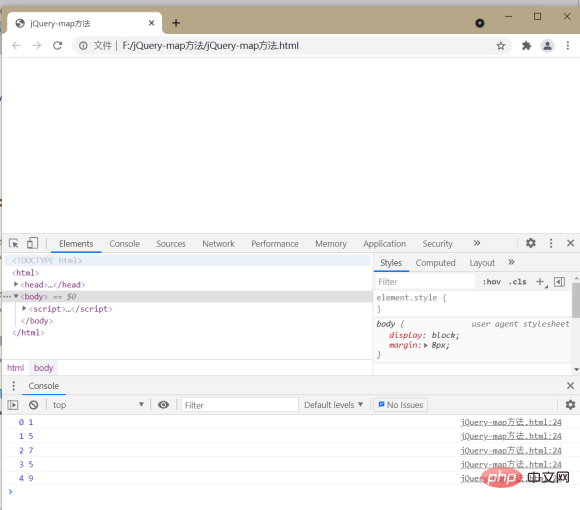Show more Styles pane tabs chevron
The image size is (580, 510).
click(x=511, y=262)
